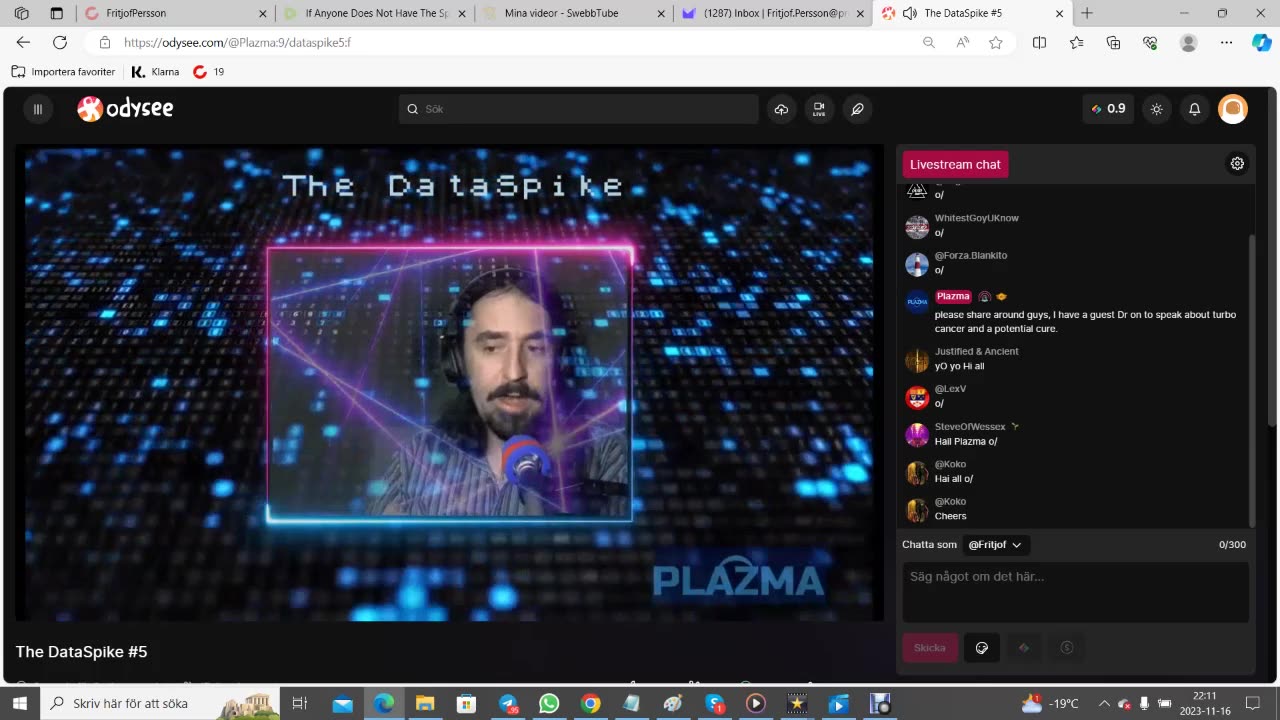Open the weather -19°C widget

click(1050, 703)
